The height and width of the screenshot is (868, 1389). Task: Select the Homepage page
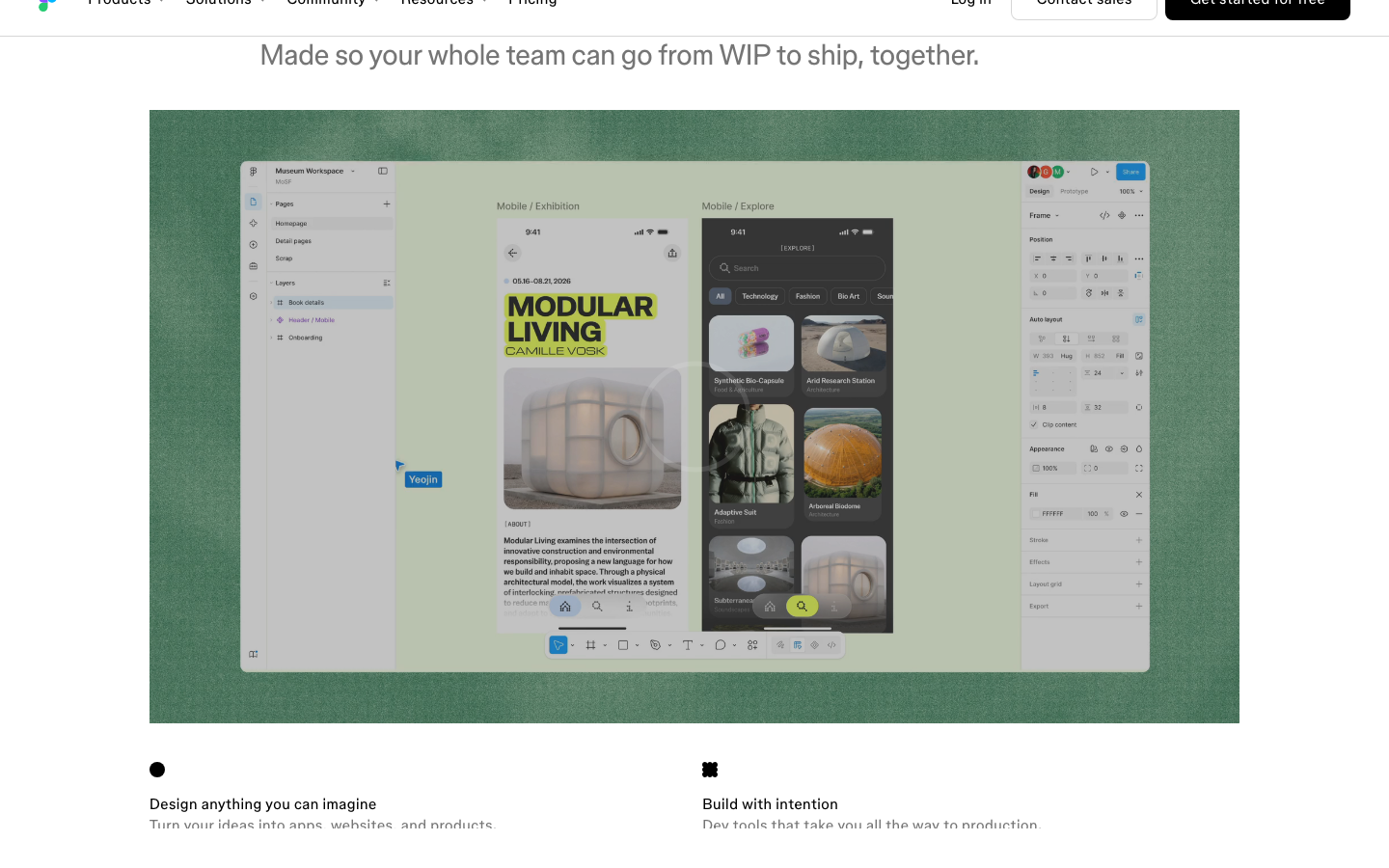click(x=331, y=224)
